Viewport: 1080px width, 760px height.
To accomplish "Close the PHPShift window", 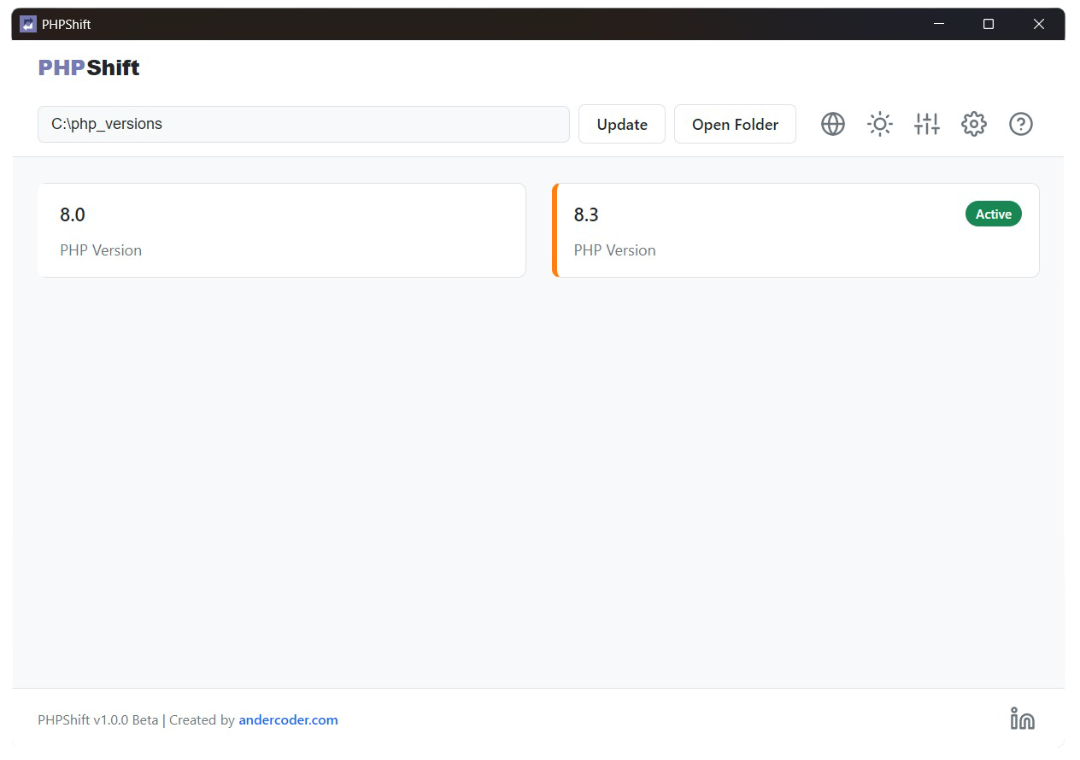I will click(1039, 24).
